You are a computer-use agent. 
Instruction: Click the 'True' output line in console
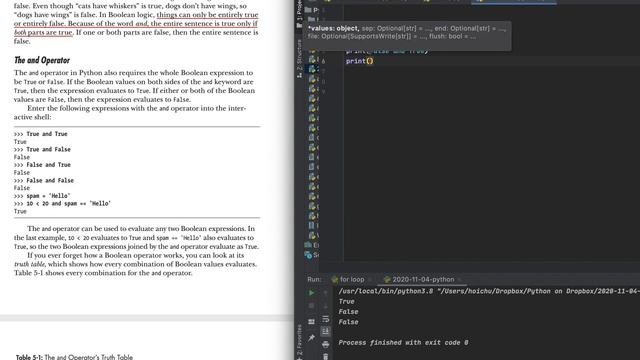347,302
